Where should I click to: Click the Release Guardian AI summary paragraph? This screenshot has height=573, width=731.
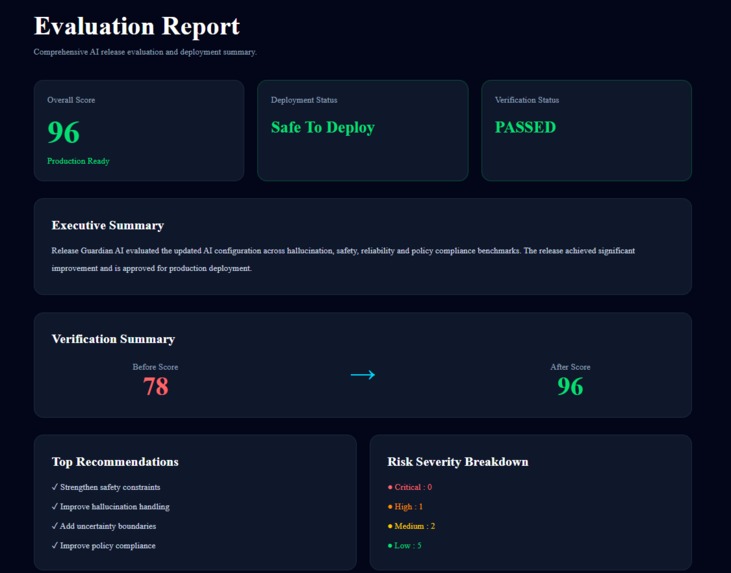[x=343, y=259]
